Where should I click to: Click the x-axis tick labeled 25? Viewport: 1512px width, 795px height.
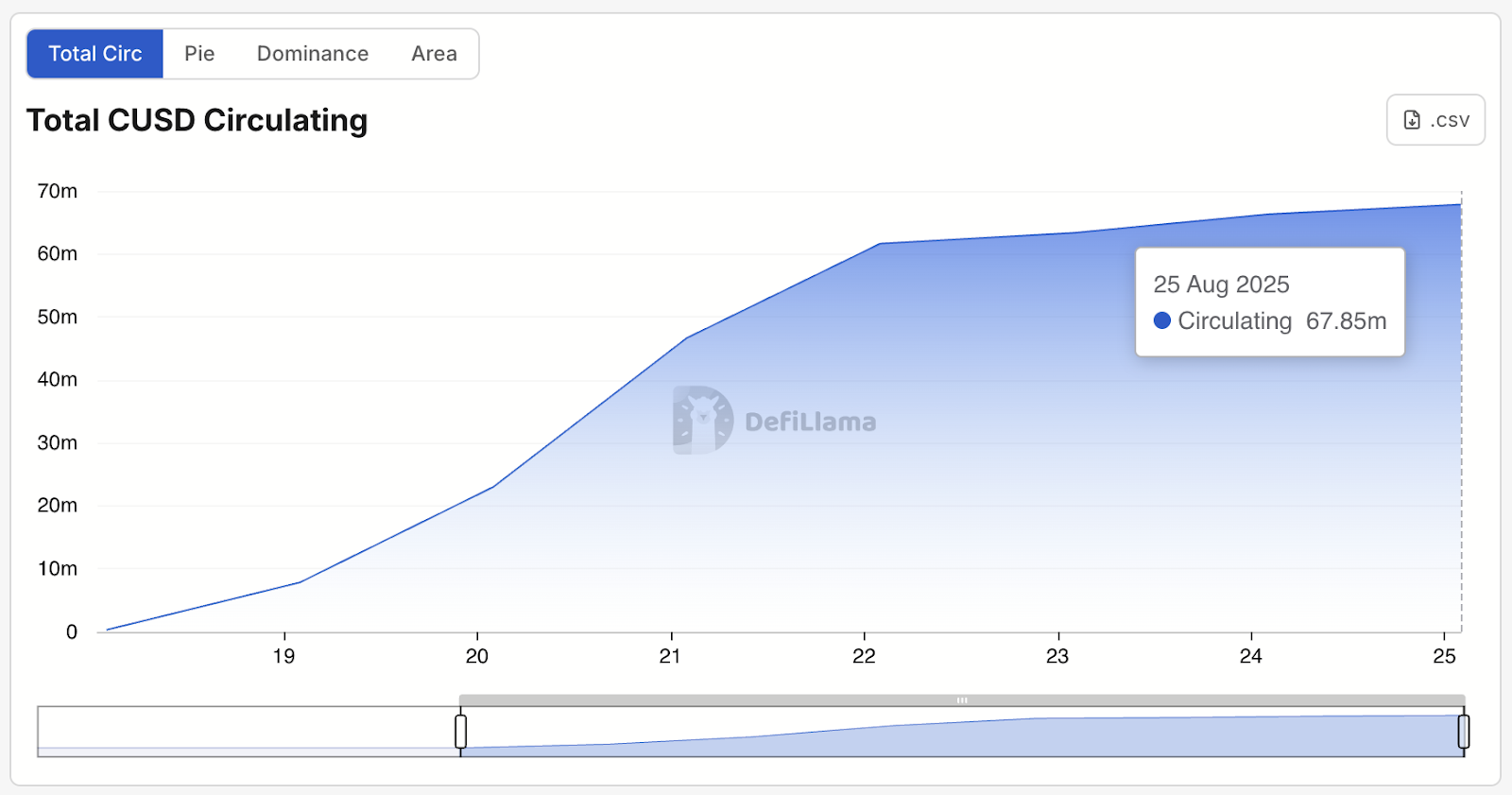(x=1444, y=656)
